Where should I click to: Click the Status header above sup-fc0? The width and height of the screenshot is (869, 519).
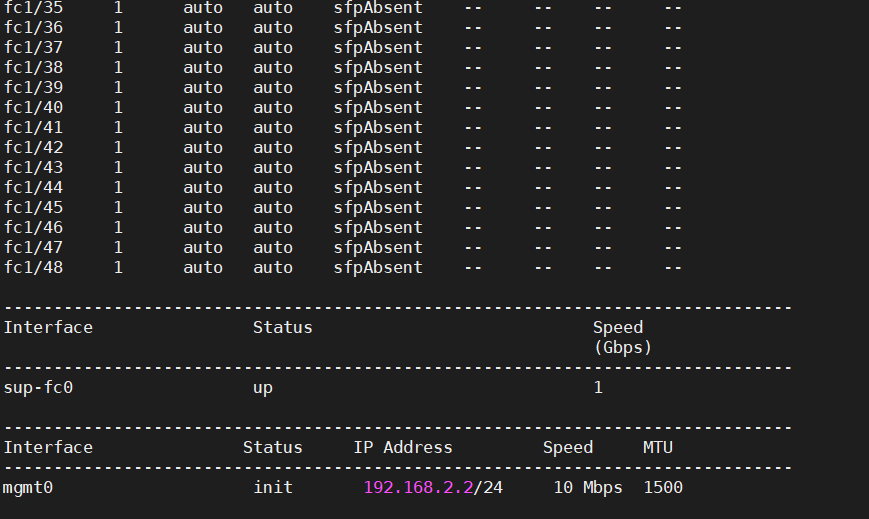tap(282, 327)
